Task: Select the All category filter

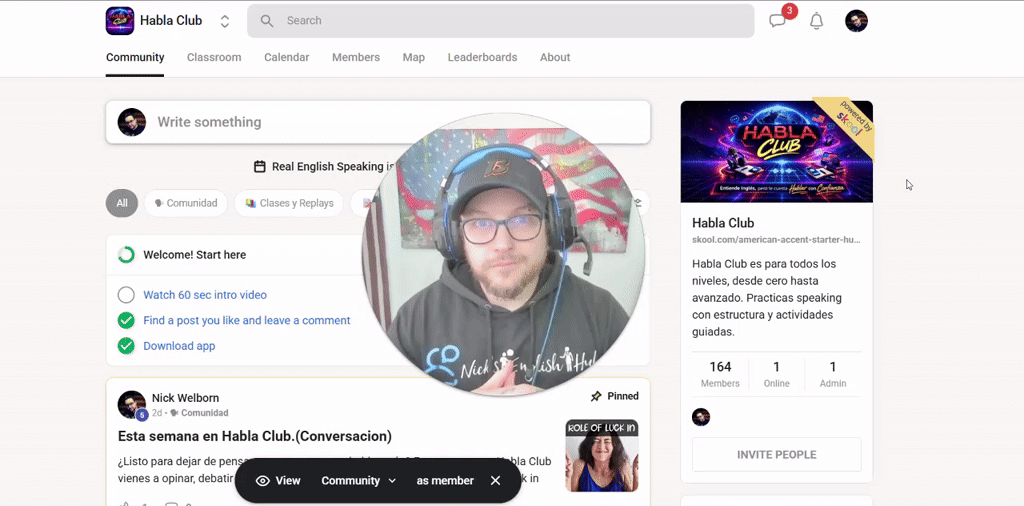Action: coord(122,203)
